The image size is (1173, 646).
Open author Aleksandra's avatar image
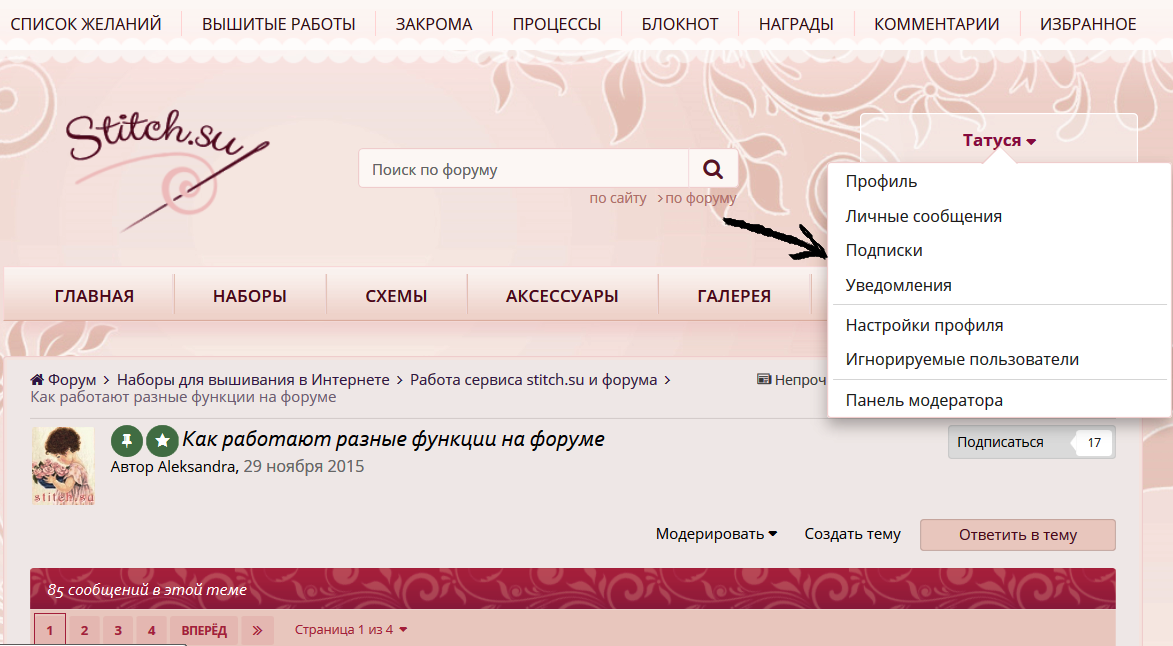coord(63,466)
